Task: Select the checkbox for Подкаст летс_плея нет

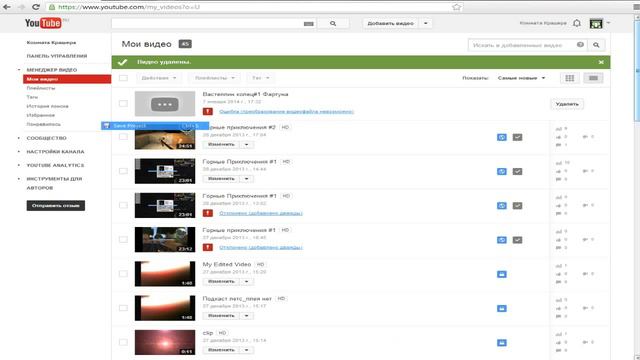Action: point(123,308)
